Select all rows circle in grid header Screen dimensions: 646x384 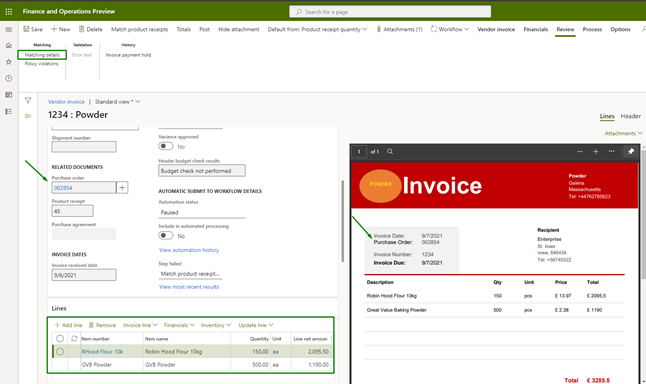60,339
